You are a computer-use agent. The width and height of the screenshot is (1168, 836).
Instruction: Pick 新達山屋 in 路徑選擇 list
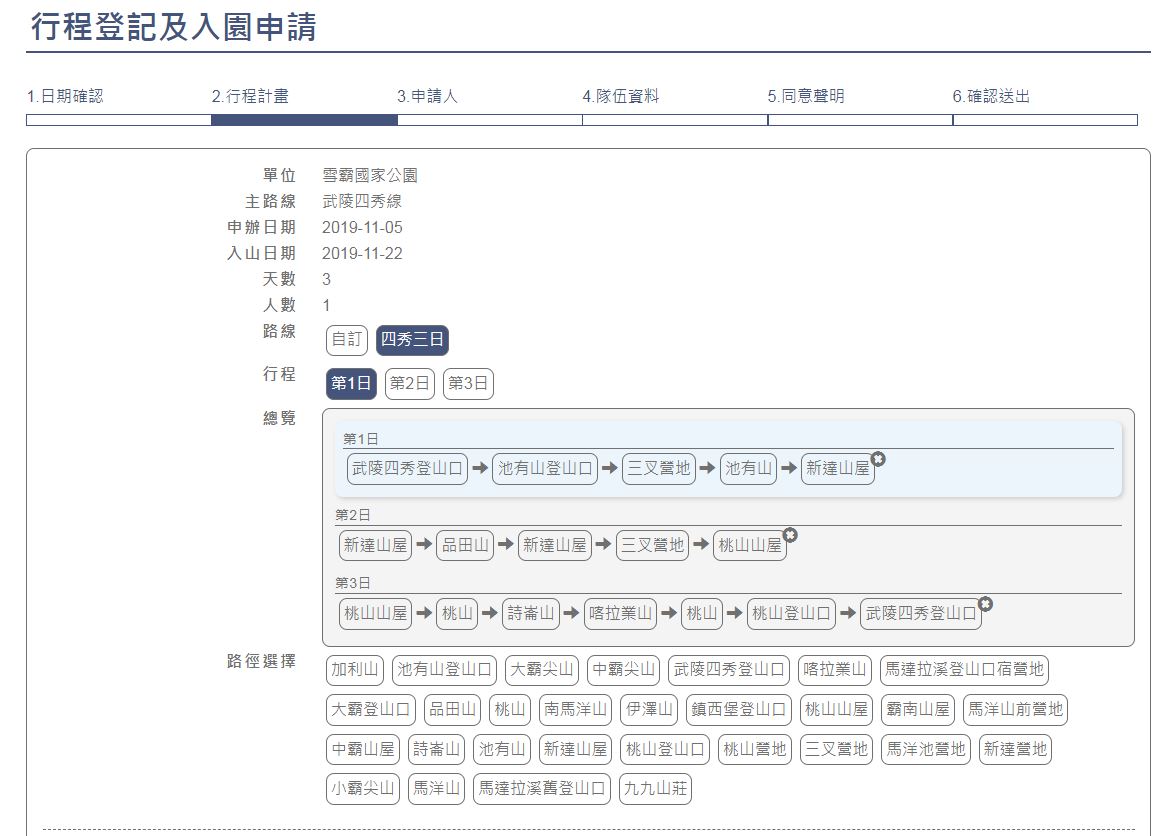click(x=575, y=750)
